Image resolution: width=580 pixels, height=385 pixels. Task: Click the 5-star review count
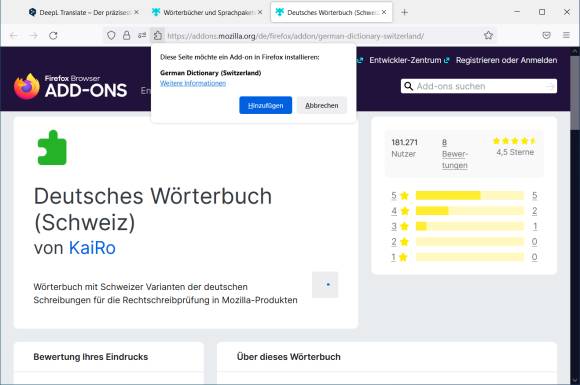(535, 196)
